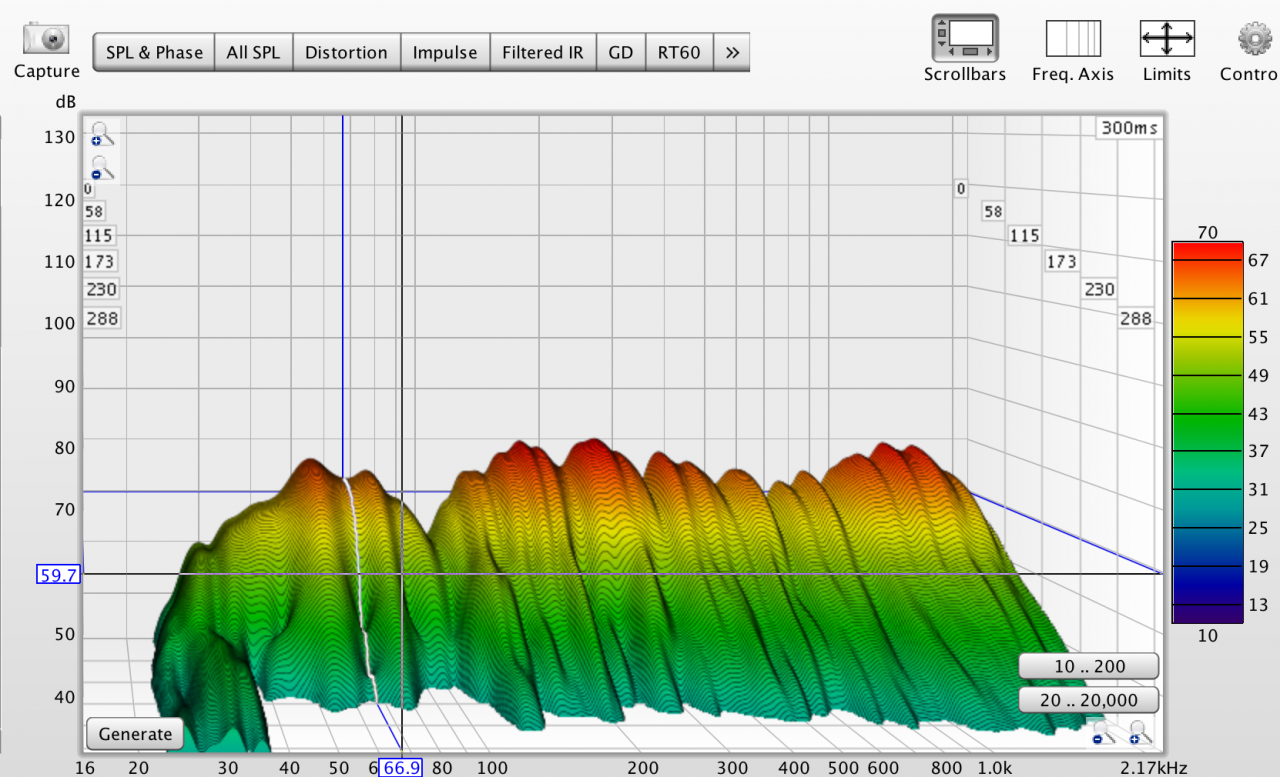Click the 2.17kHz frequency axis label
This screenshot has width=1280, height=777.
(x=1154, y=768)
